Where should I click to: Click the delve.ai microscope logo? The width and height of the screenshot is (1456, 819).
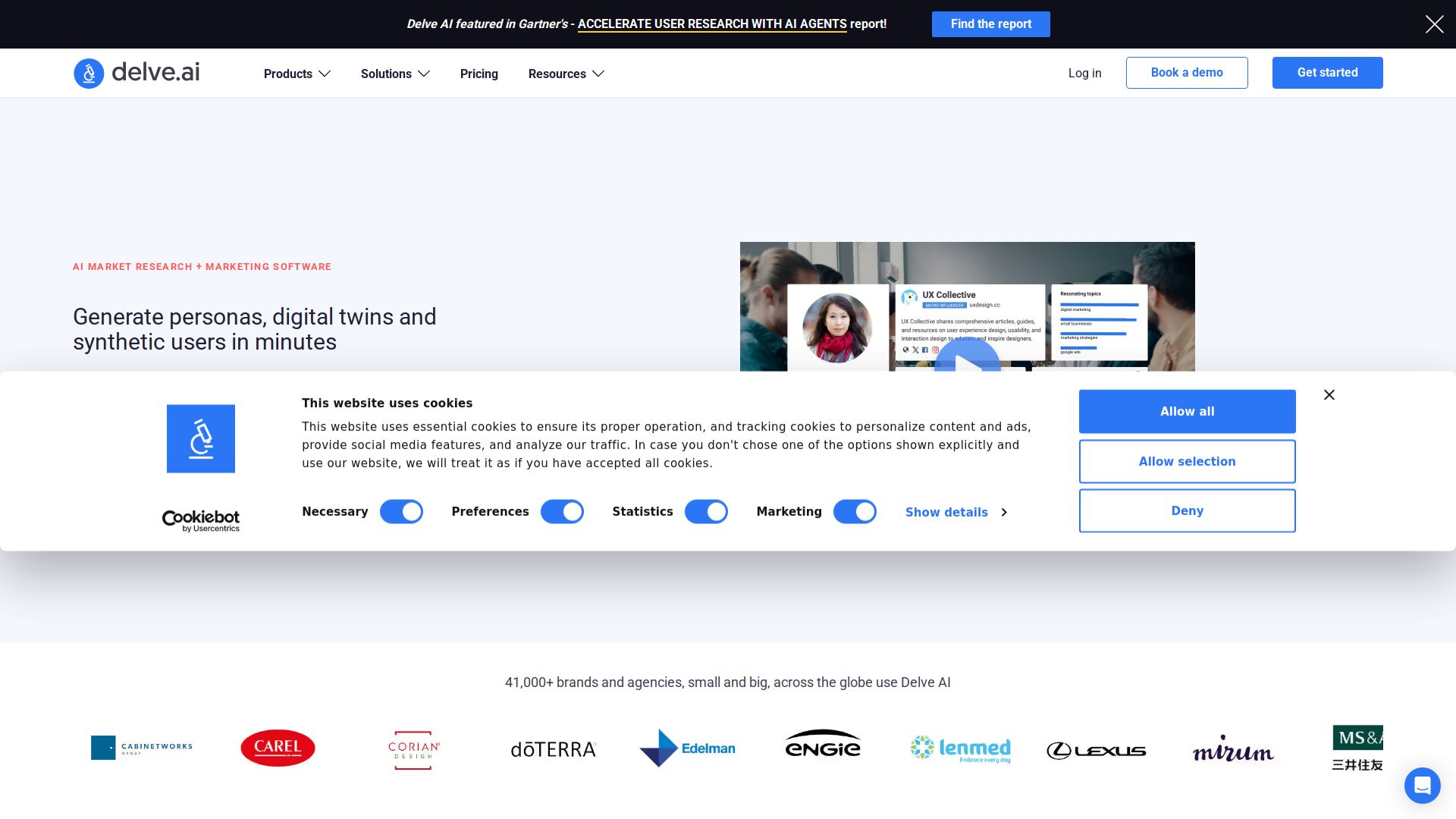[89, 74]
